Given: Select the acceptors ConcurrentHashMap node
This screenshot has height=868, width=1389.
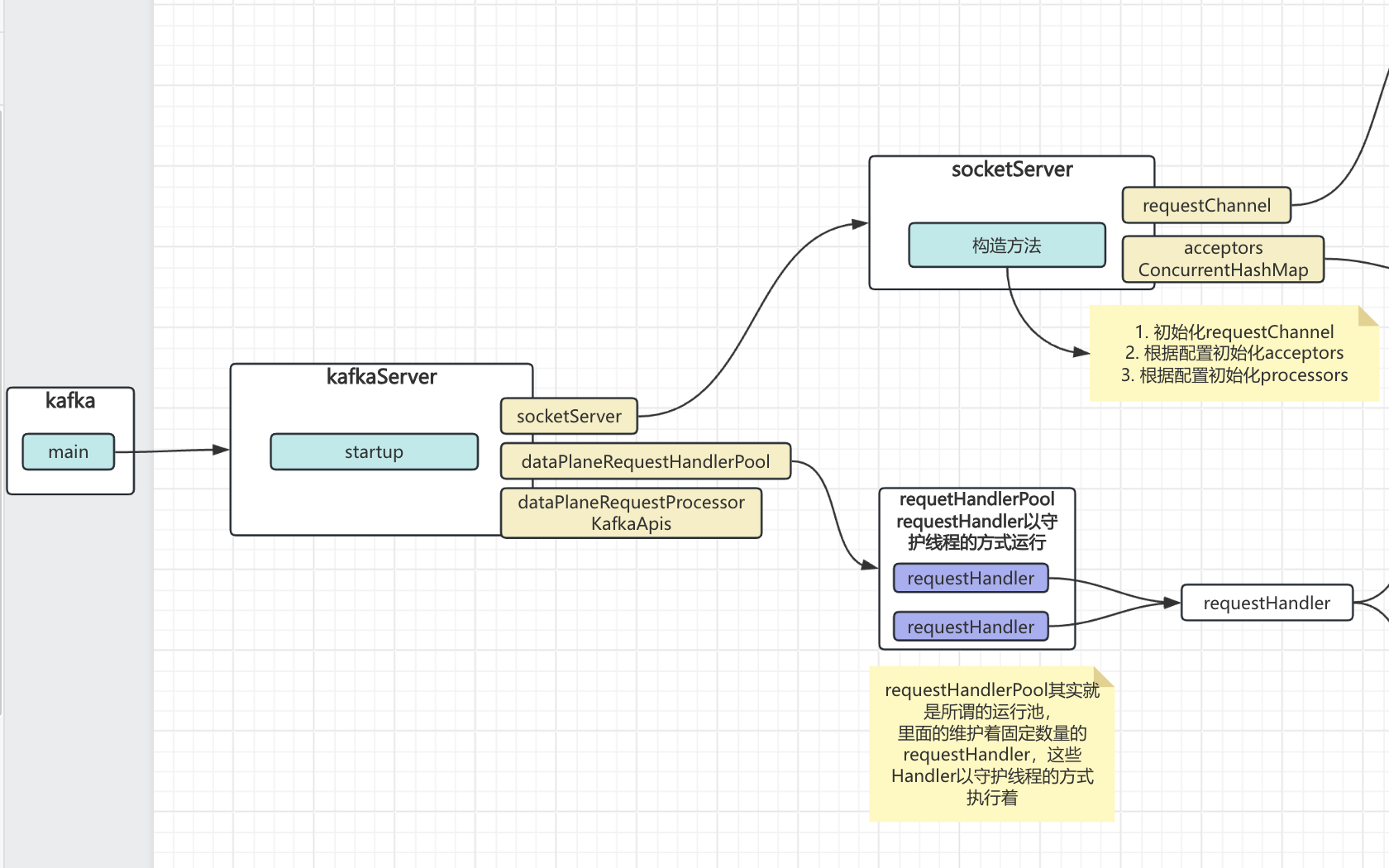Looking at the screenshot, I should (1223, 259).
